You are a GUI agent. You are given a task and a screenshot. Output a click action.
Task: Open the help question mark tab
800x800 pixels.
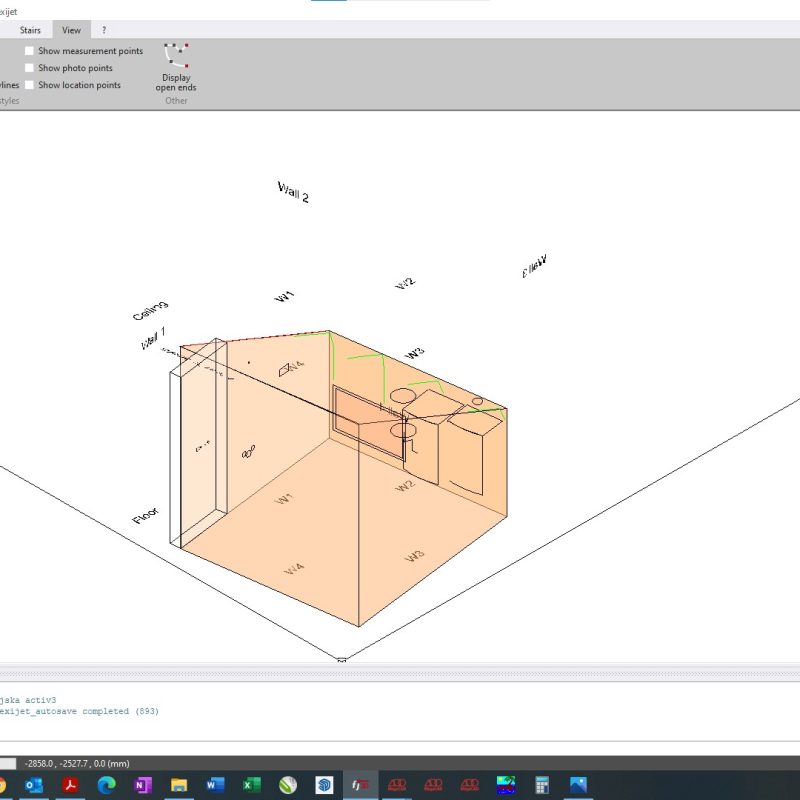(104, 30)
